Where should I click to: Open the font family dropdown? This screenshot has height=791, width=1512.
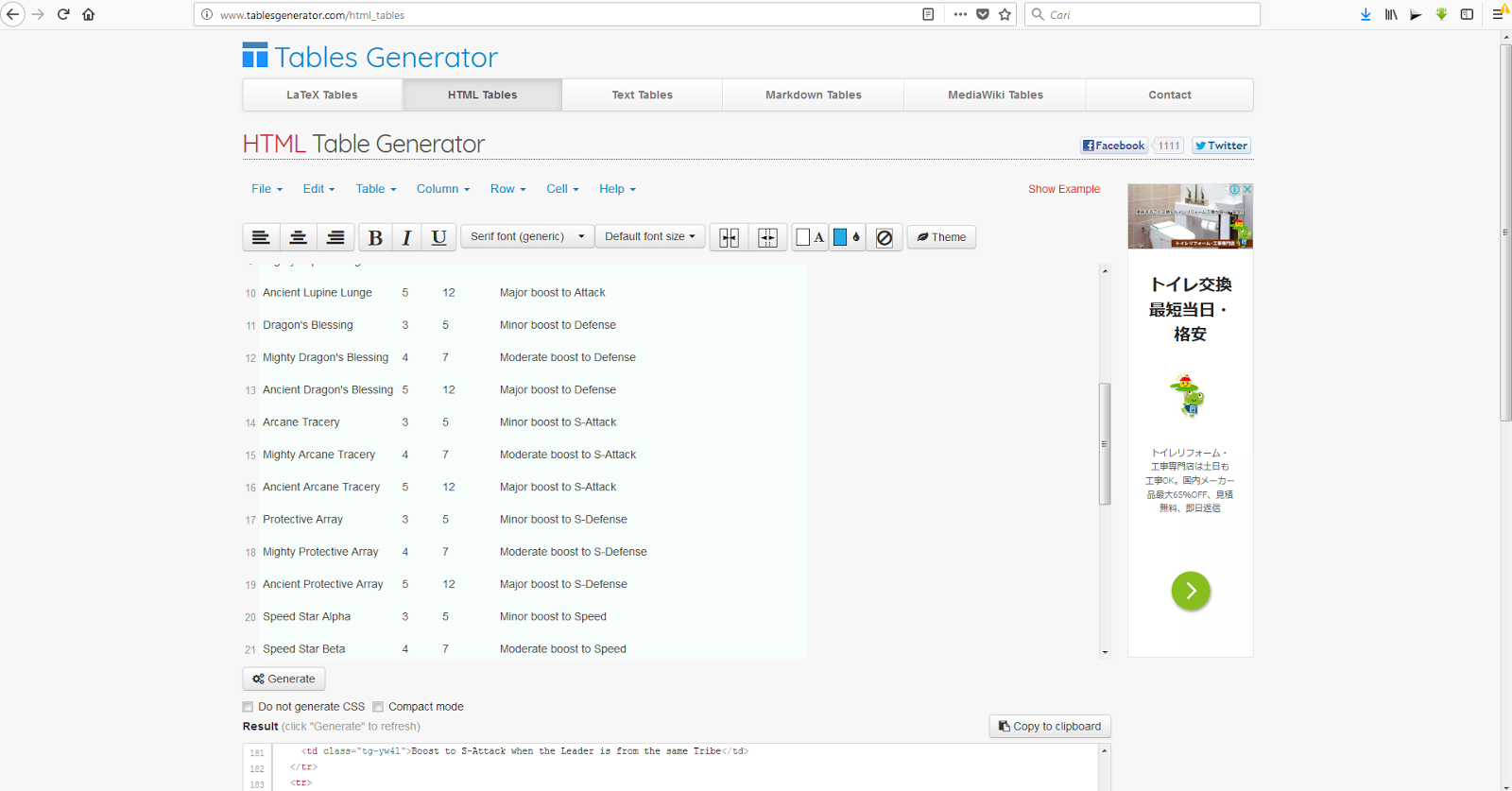(527, 236)
